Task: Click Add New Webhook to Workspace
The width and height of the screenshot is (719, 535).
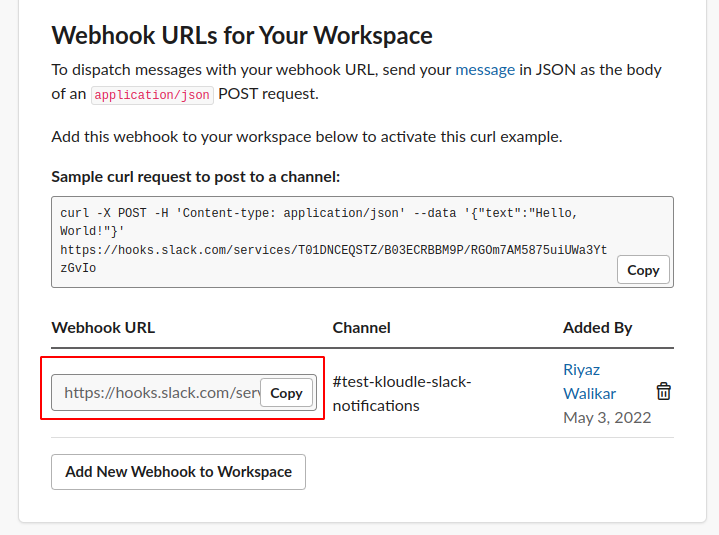Action: [178, 472]
